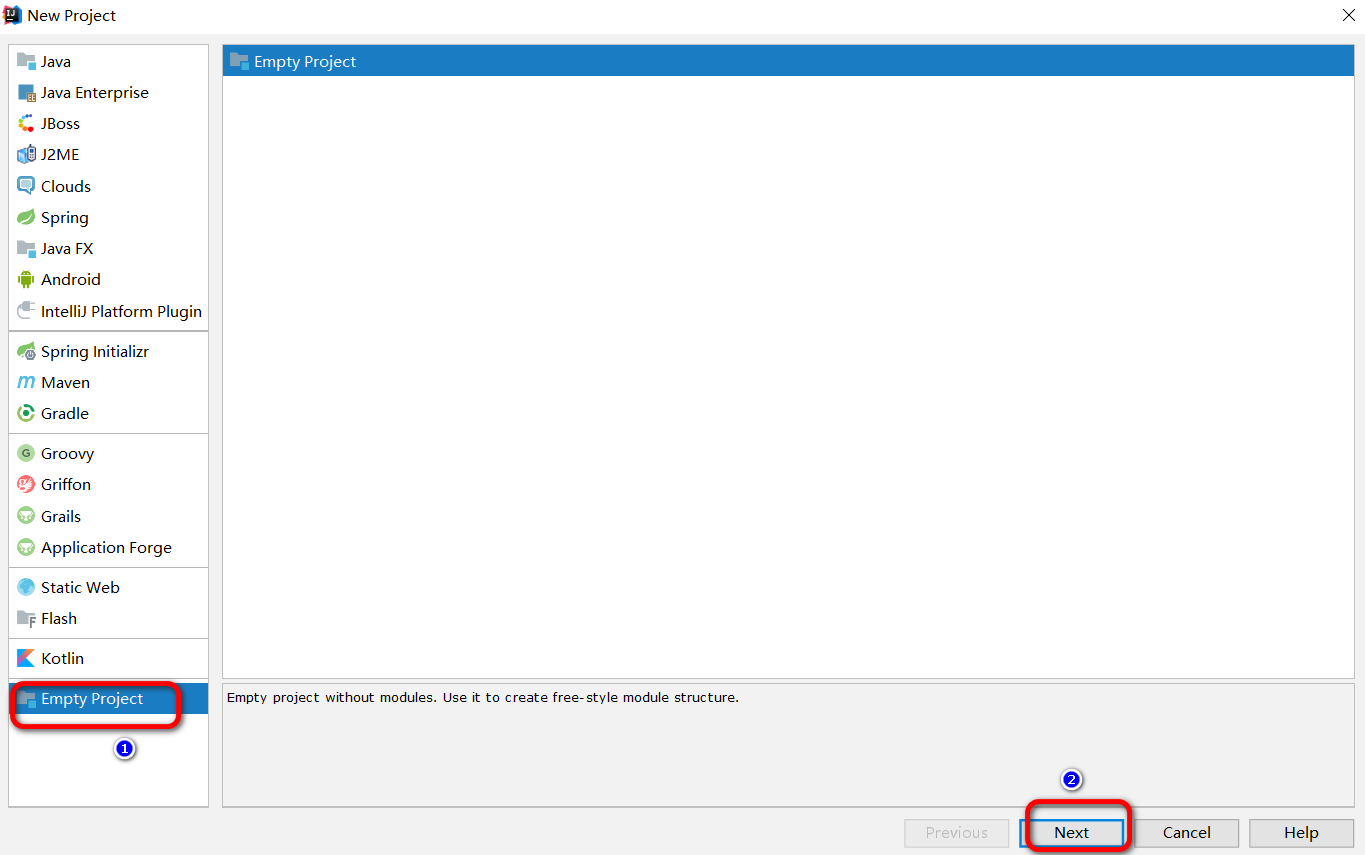Screen dimensions: 1365x855
Task: Choose the Kotlin 'K' icon
Action: tap(26, 658)
